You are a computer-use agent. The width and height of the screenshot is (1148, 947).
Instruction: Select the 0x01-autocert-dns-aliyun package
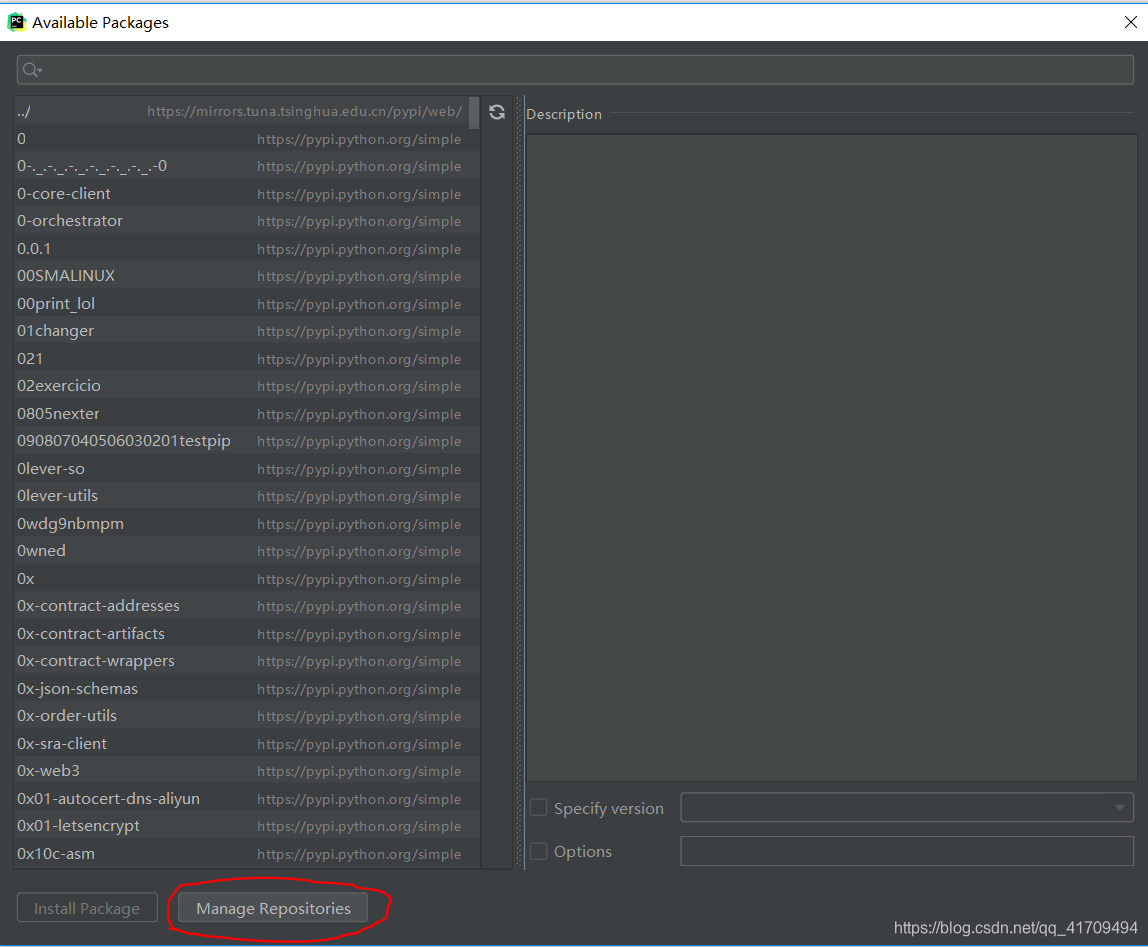point(247,798)
